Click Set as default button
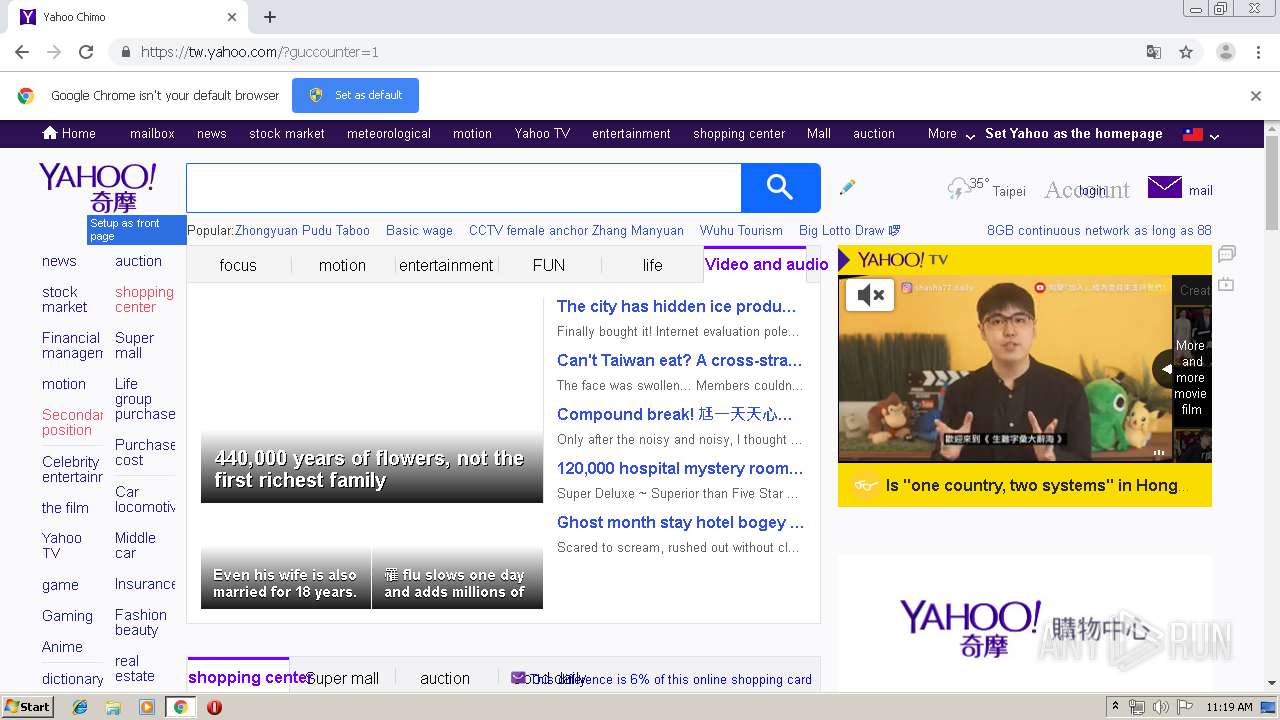 point(355,95)
